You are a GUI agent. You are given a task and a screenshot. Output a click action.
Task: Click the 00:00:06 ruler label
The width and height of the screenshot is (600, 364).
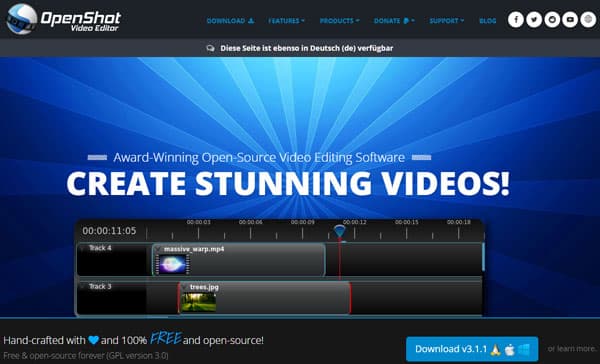[251, 222]
